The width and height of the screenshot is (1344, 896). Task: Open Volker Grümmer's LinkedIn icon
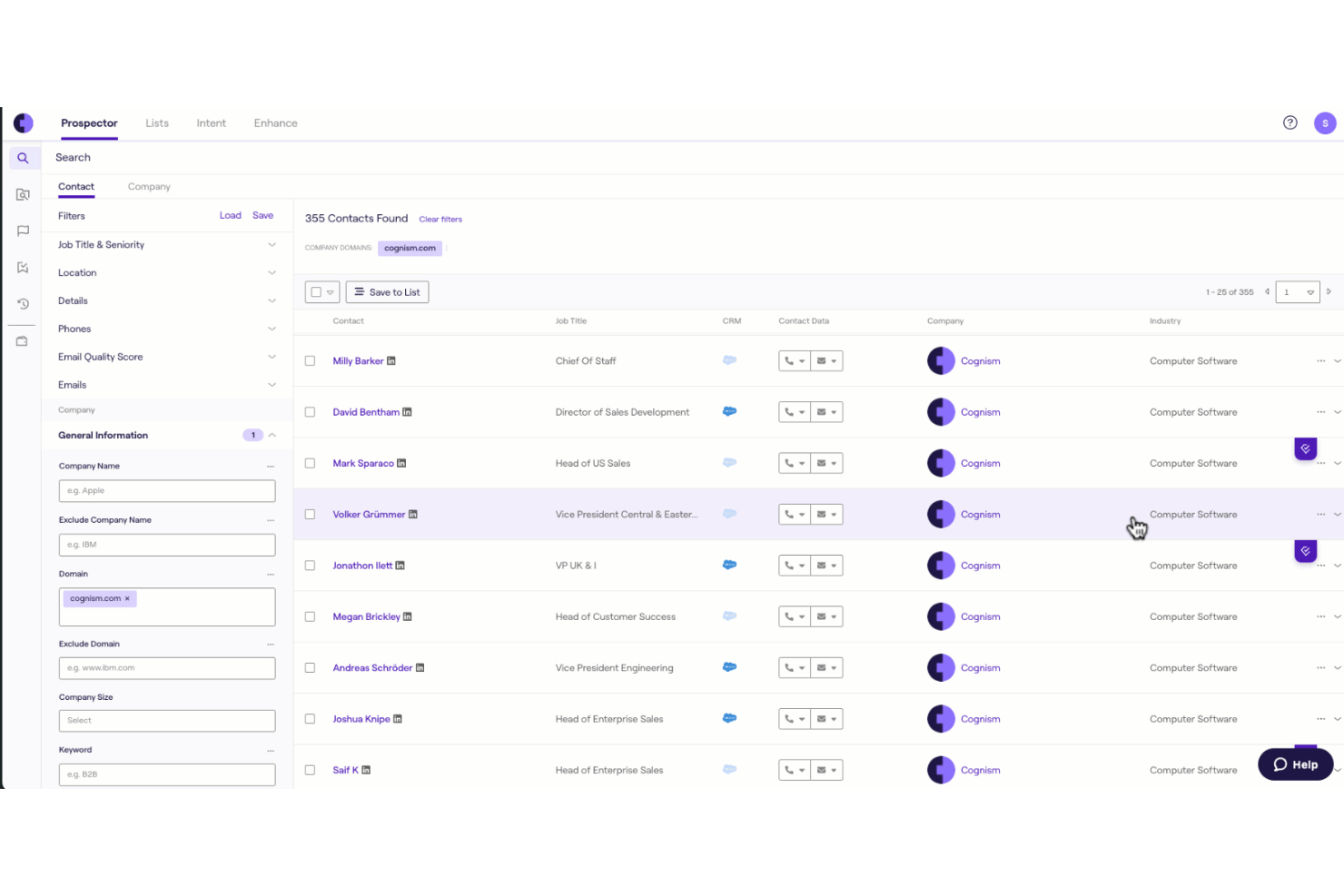(413, 515)
